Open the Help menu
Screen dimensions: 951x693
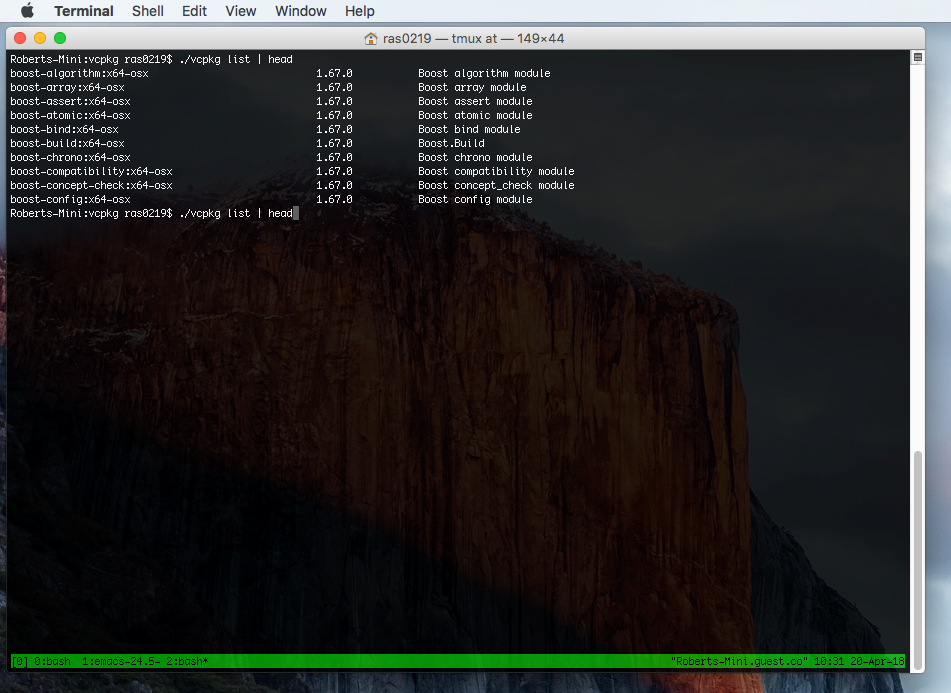(360, 11)
